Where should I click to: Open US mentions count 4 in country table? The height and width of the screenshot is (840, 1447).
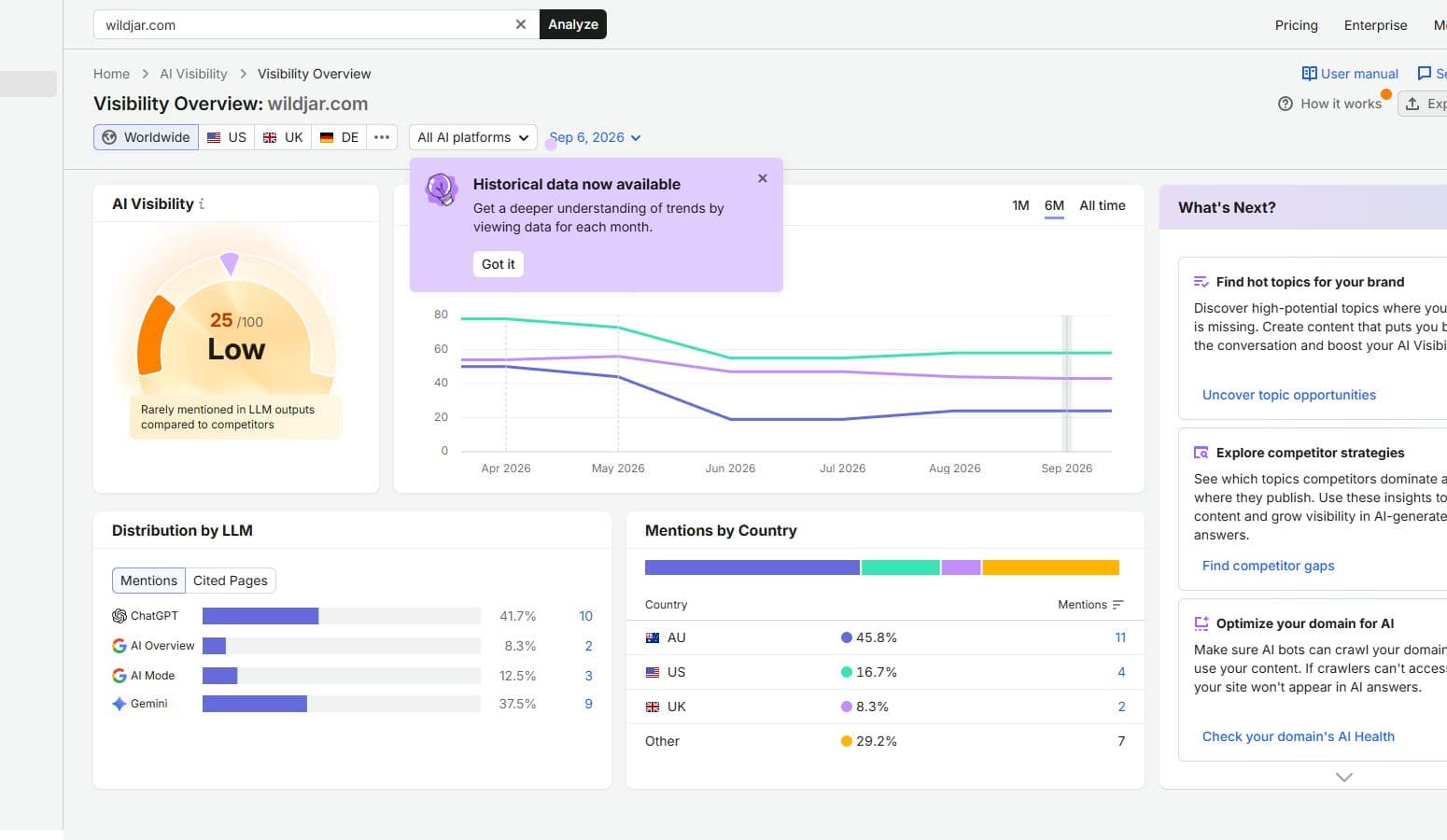coord(1121,672)
